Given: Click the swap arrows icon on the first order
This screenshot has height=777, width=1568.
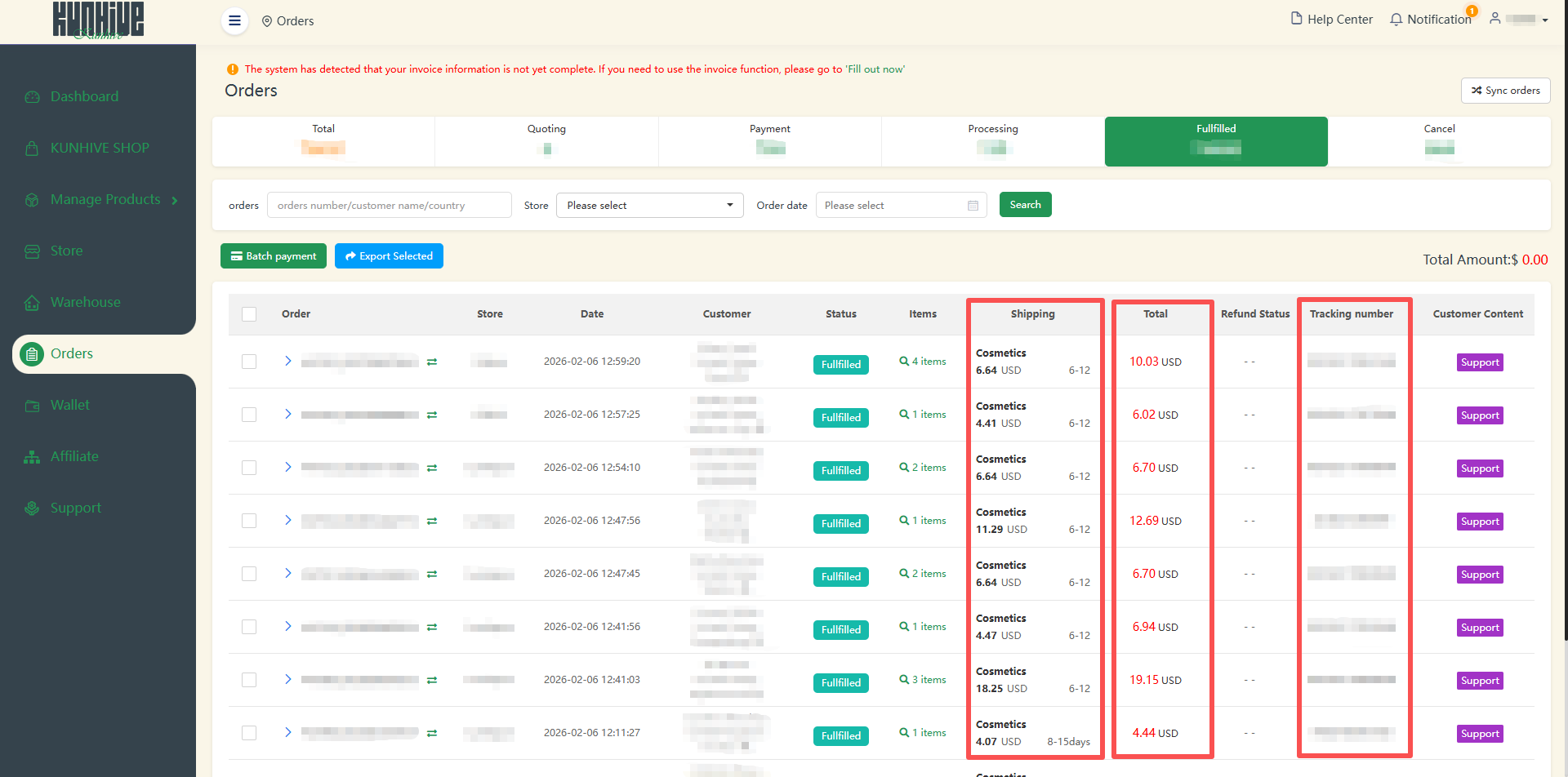Looking at the screenshot, I should [432, 362].
